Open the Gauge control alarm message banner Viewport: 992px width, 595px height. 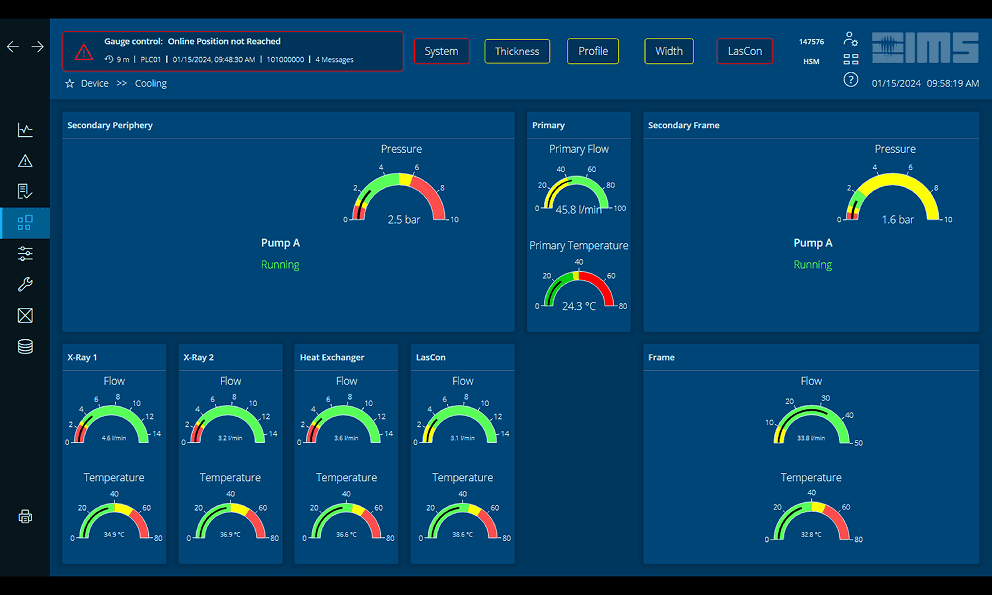(233, 51)
